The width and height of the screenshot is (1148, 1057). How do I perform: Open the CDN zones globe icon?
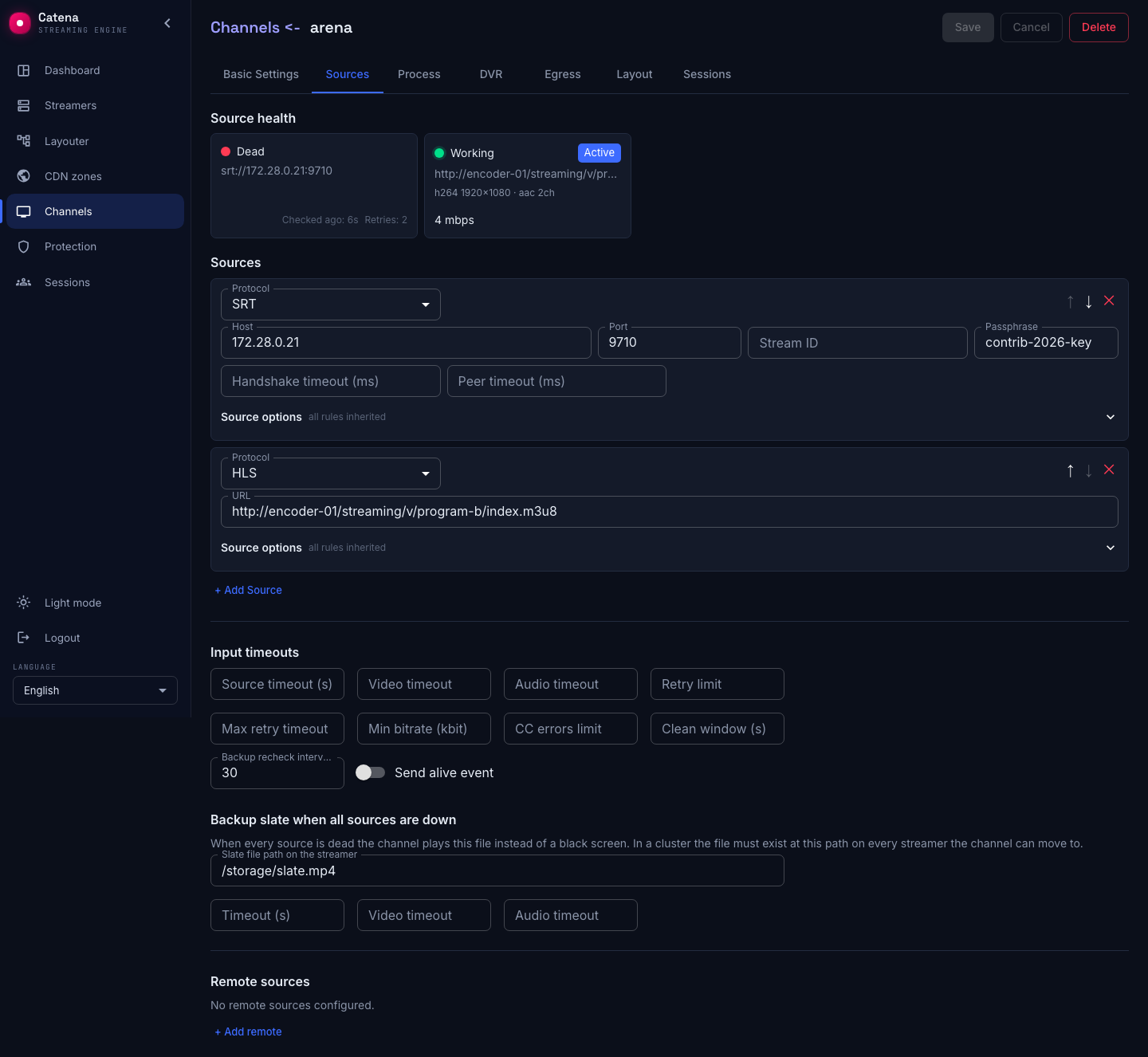[x=24, y=176]
